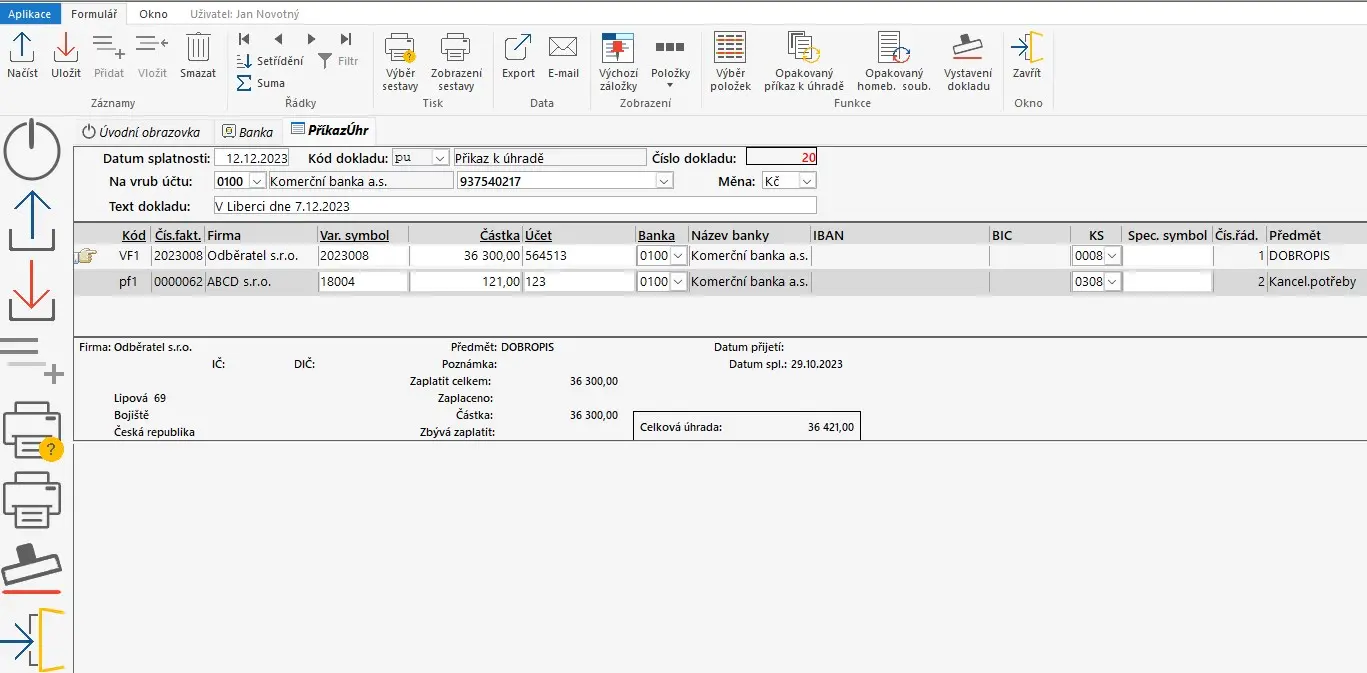Click the Načíst icon in the ribbon
The image size is (1367, 673).
(22, 48)
